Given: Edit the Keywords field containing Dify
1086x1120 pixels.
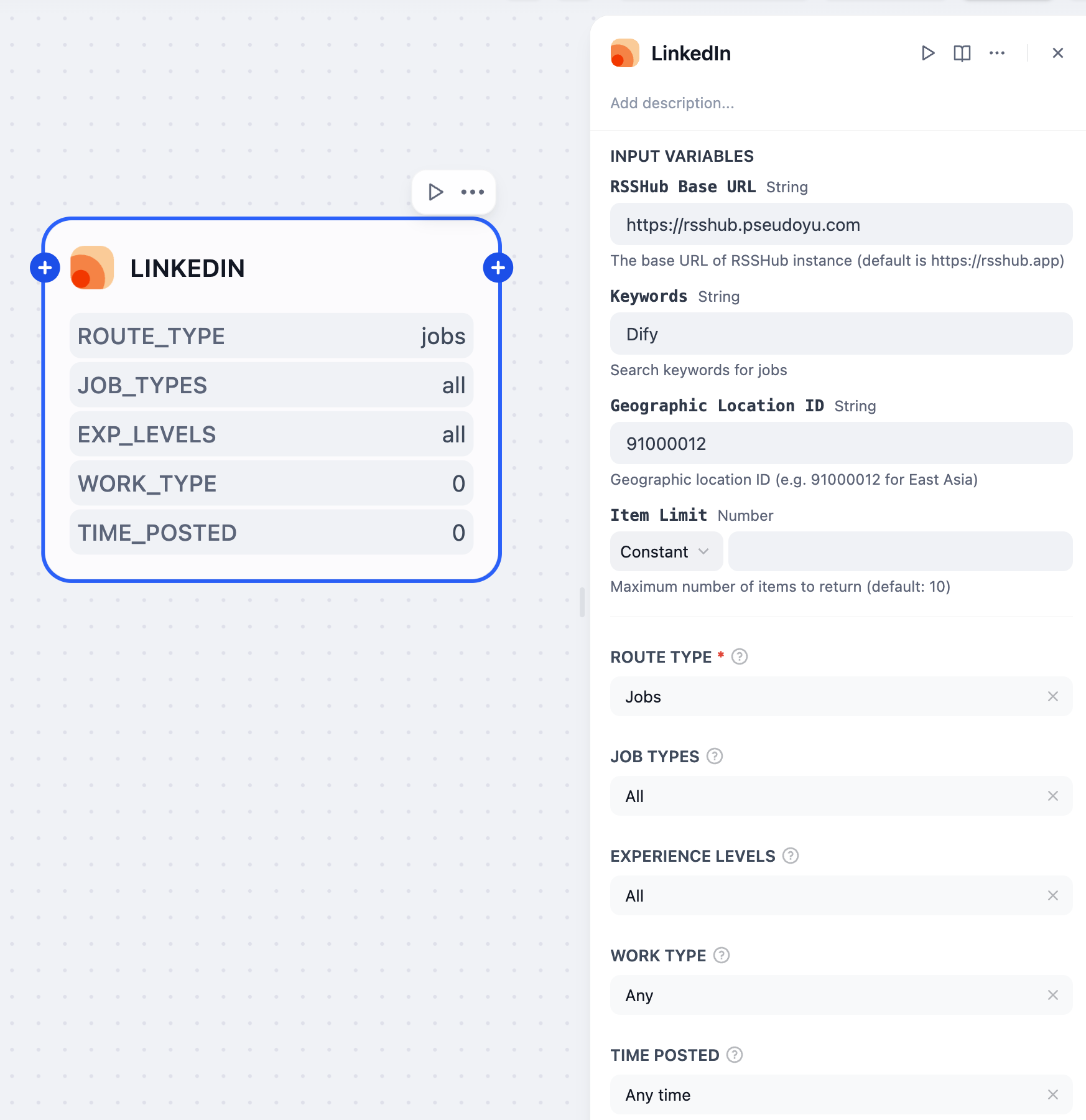Looking at the screenshot, I should coord(840,334).
